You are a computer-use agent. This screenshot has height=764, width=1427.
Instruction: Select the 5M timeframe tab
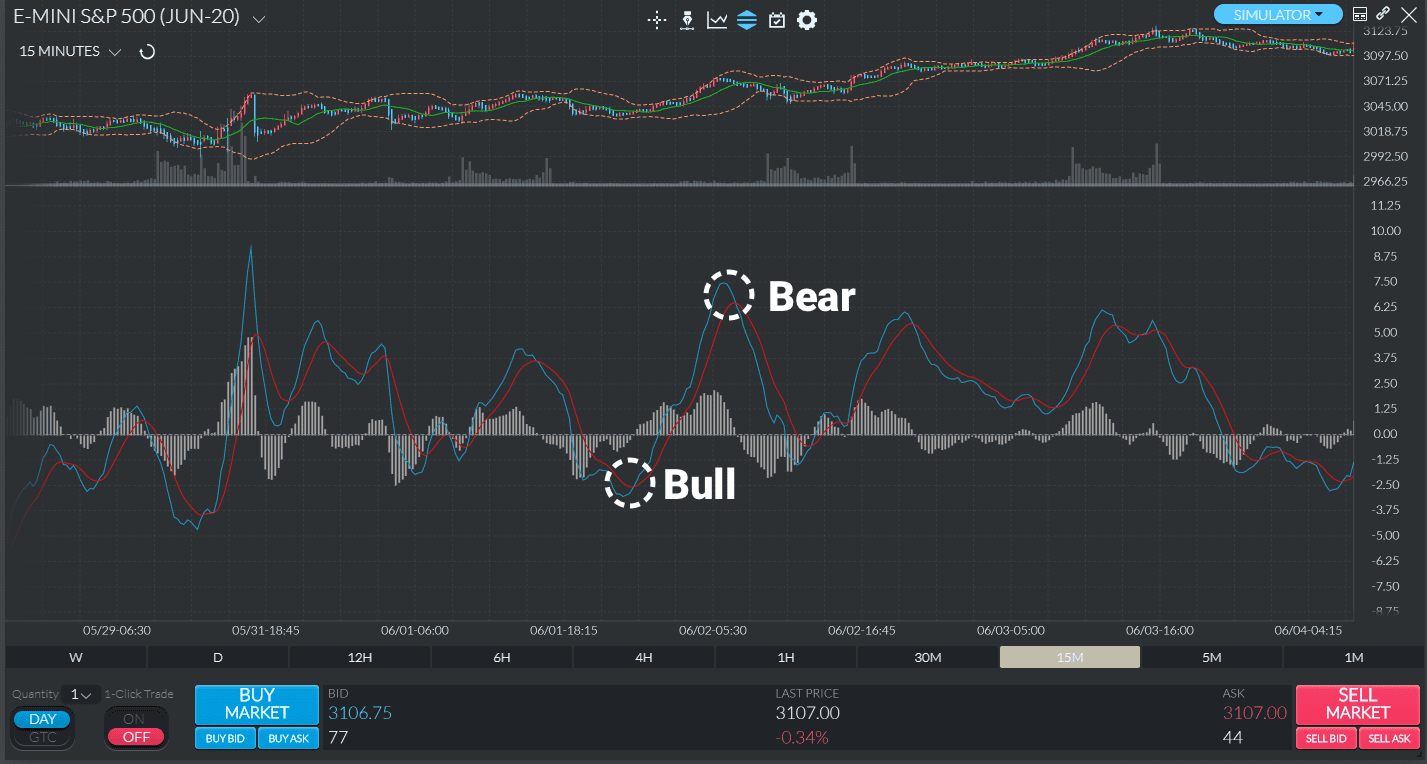(x=1212, y=657)
